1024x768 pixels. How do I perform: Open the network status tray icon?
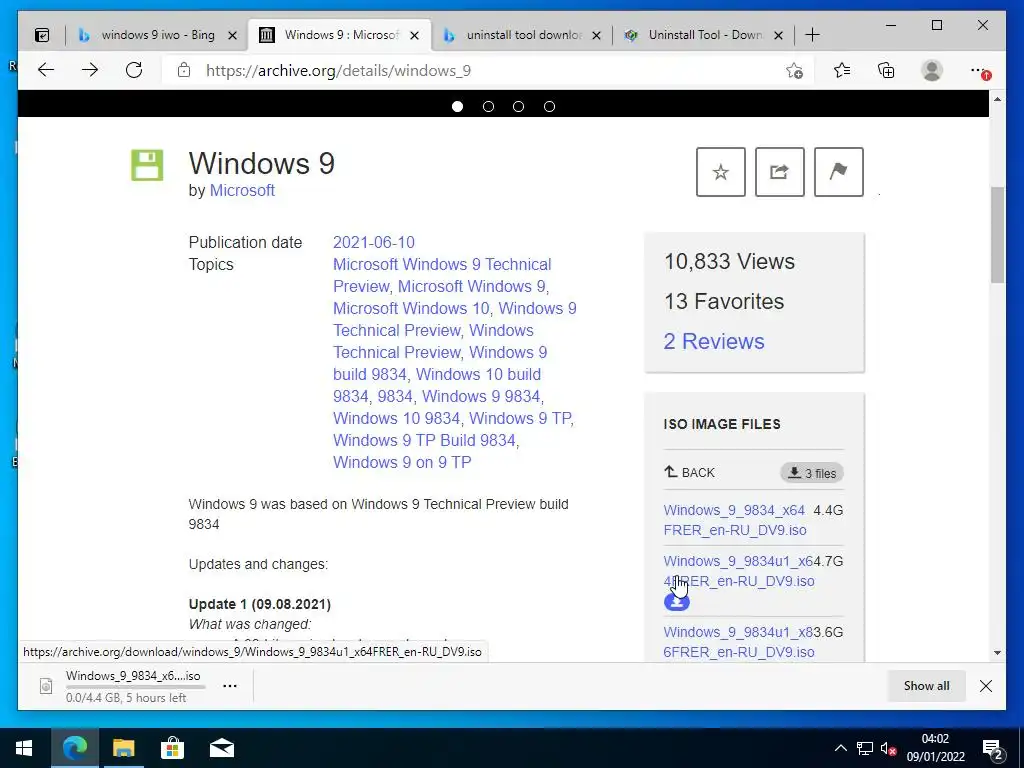[865, 748]
